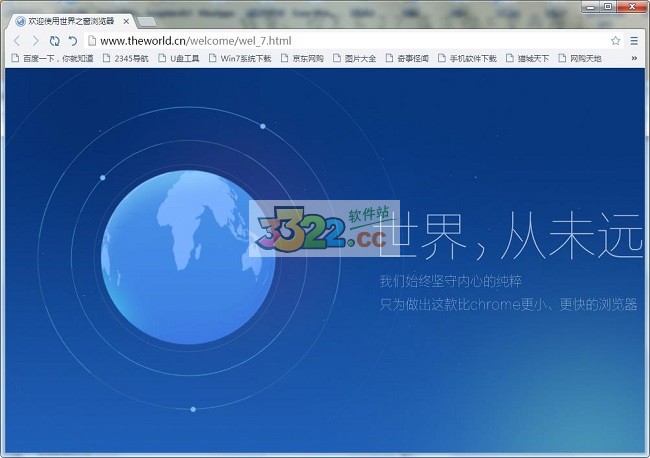Click the text 只为做出这款比chrome更小、更快的浏览器
The height and width of the screenshot is (458, 650).
pos(508,305)
